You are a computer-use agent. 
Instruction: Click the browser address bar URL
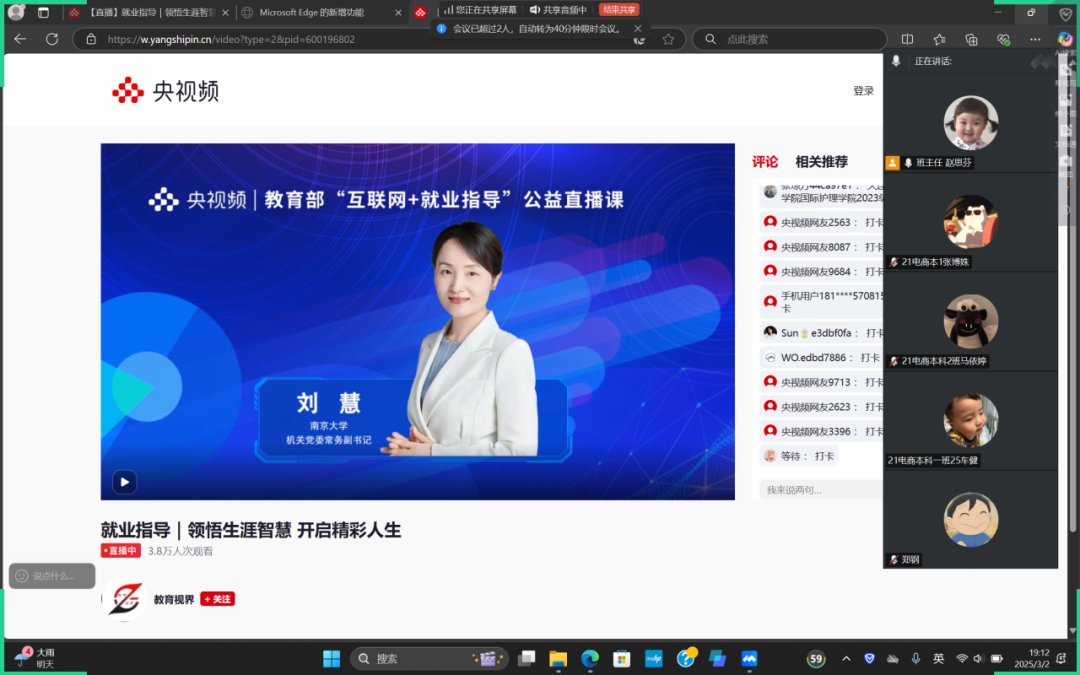(231, 39)
